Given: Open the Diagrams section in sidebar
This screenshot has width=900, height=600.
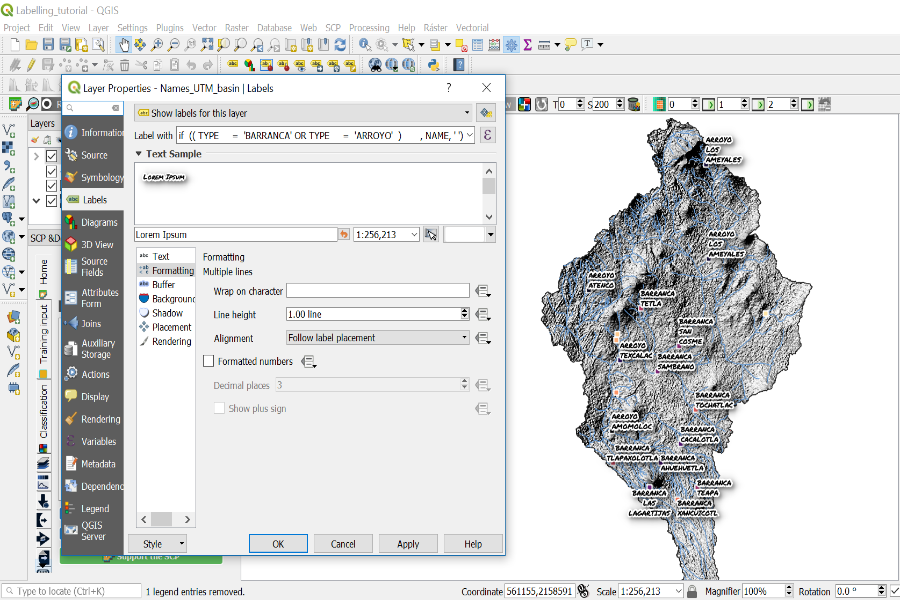Looking at the screenshot, I should point(93,222).
